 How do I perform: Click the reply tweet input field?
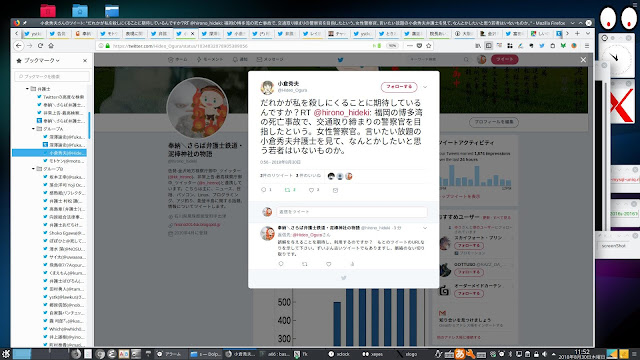352,212
